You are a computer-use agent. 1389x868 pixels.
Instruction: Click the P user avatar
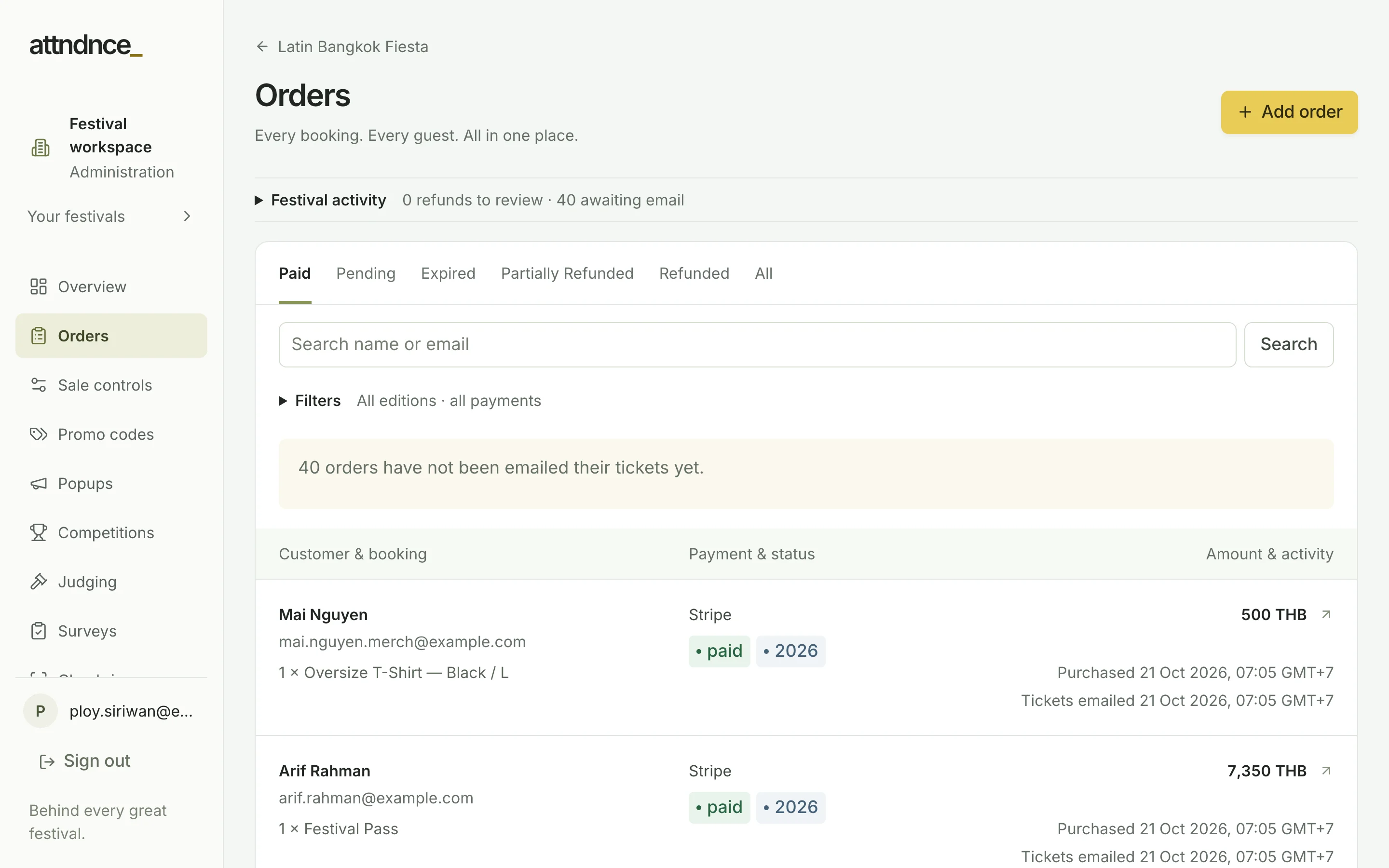tap(40, 711)
